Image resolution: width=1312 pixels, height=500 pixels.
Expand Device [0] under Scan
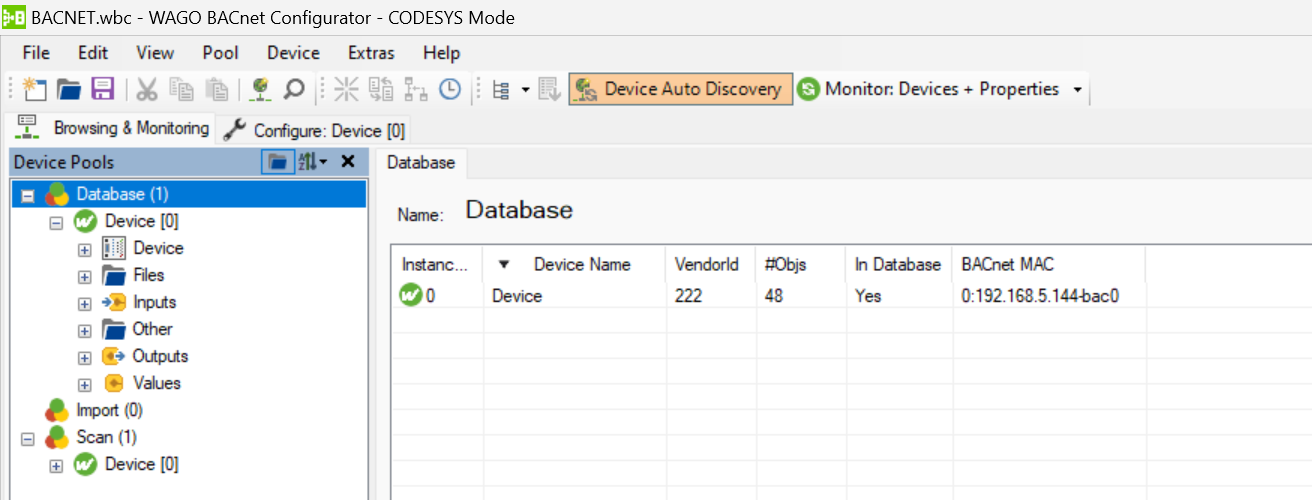[x=56, y=465]
